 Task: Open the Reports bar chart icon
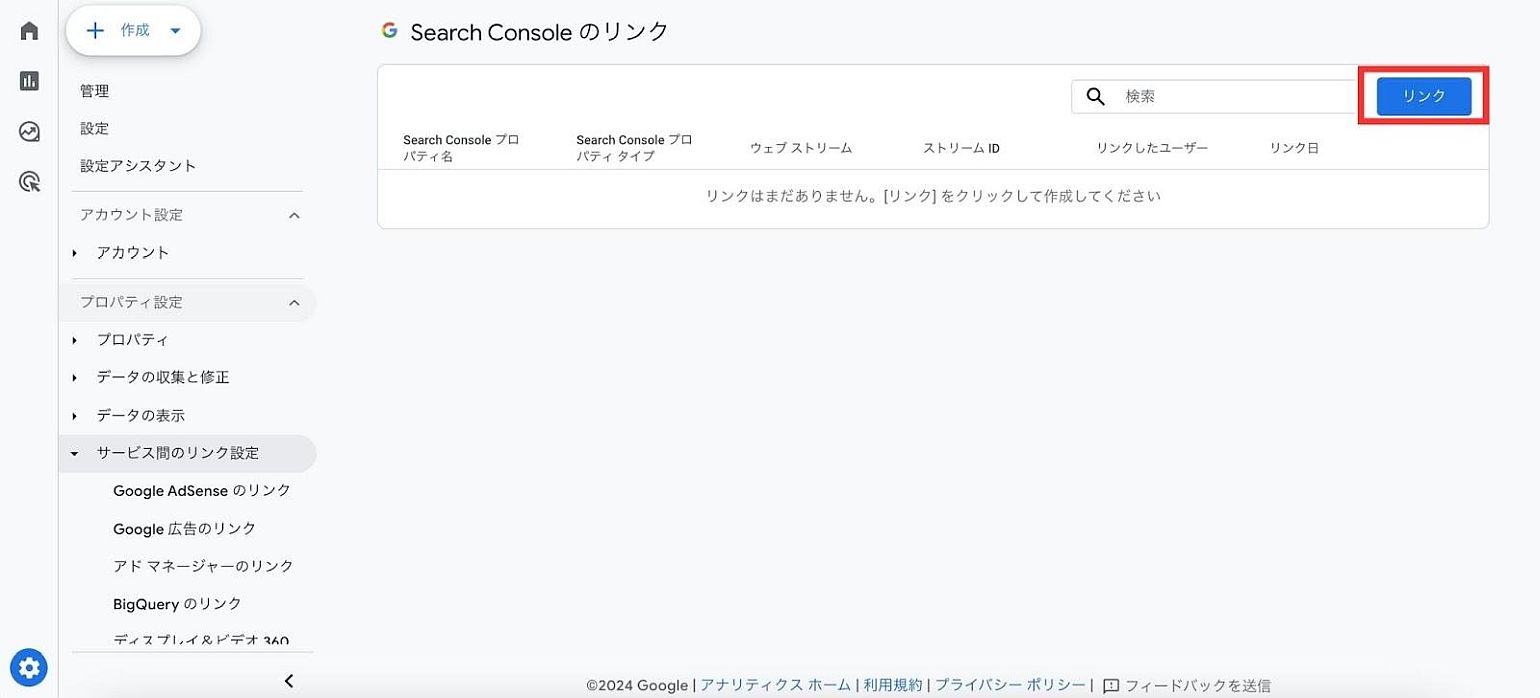click(29, 81)
